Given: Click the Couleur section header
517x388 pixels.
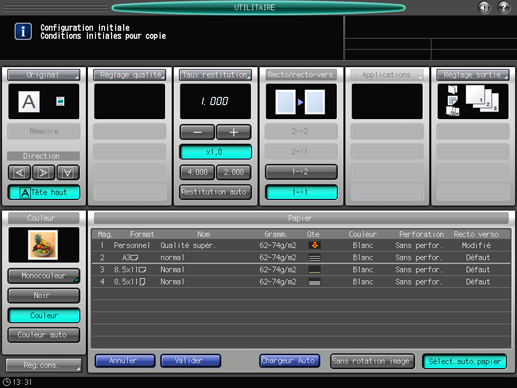Looking at the screenshot, I should tap(44, 218).
